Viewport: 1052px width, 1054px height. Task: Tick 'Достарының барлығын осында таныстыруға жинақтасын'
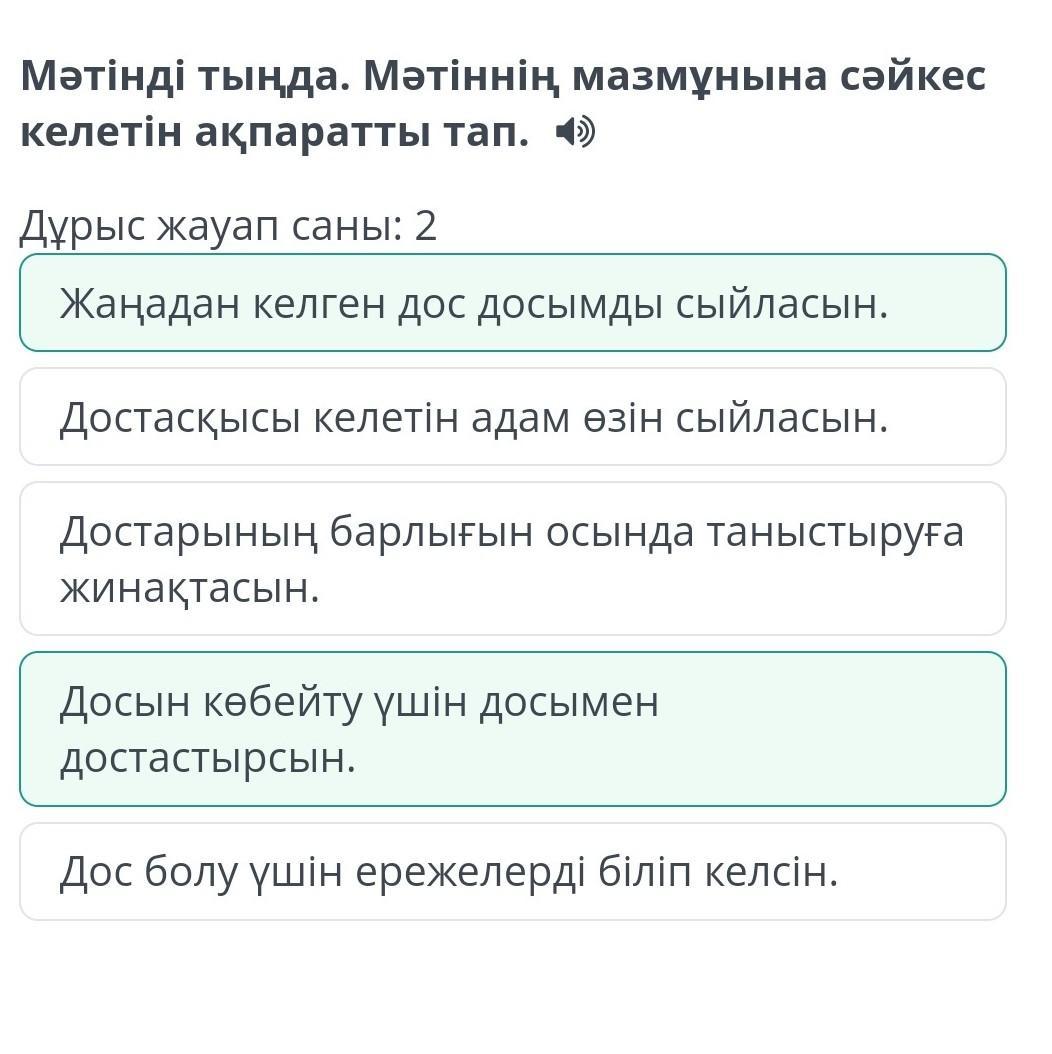pos(513,559)
